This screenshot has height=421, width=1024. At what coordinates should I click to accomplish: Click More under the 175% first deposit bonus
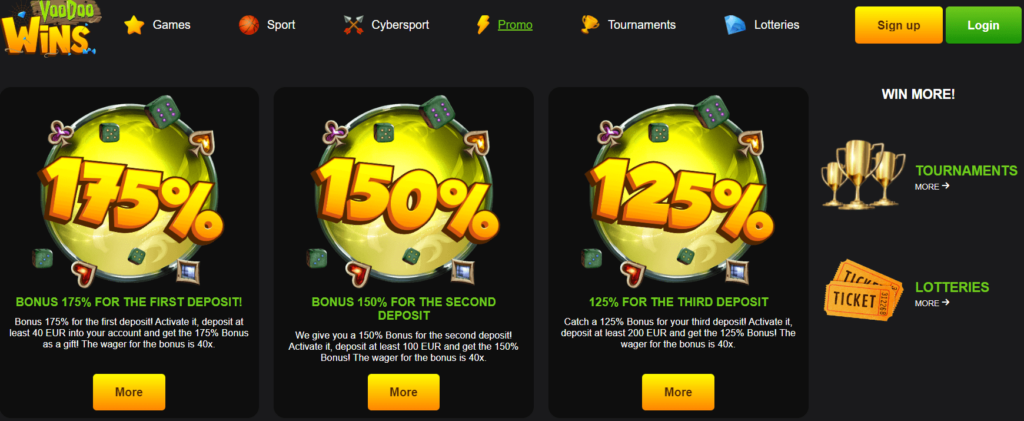pyautogui.click(x=129, y=392)
